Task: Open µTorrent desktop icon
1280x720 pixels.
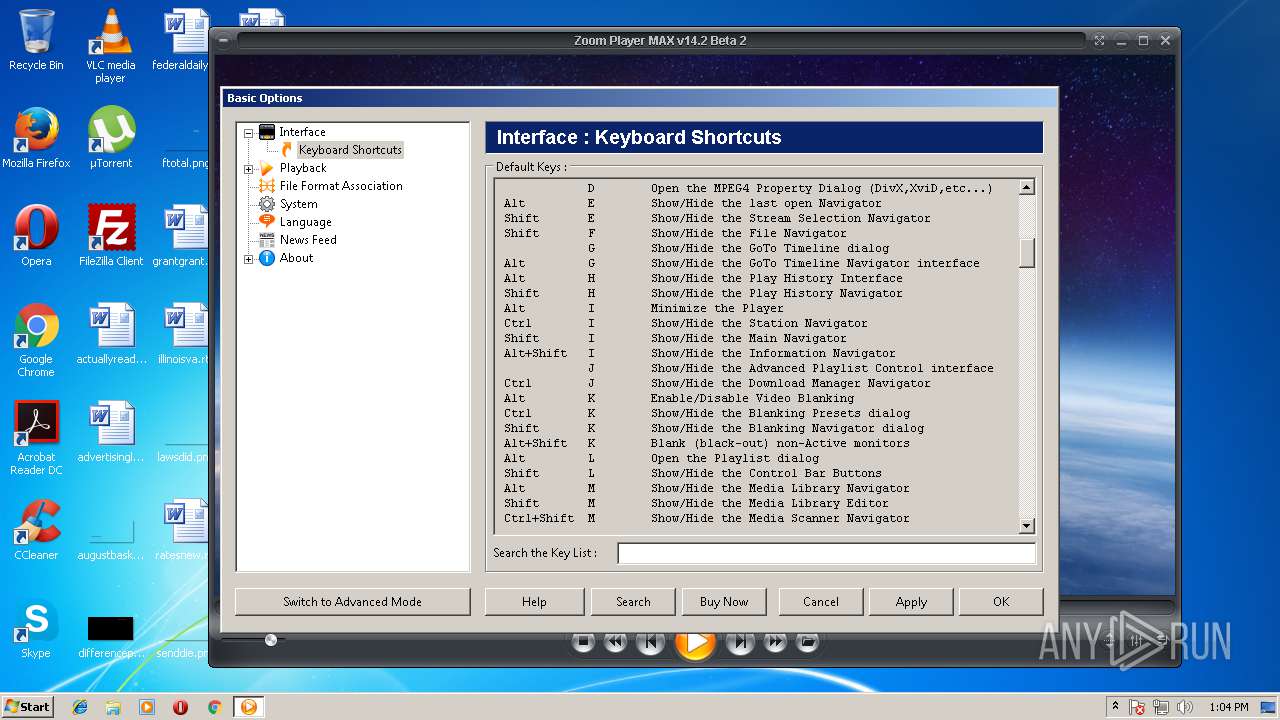Action: tap(110, 138)
